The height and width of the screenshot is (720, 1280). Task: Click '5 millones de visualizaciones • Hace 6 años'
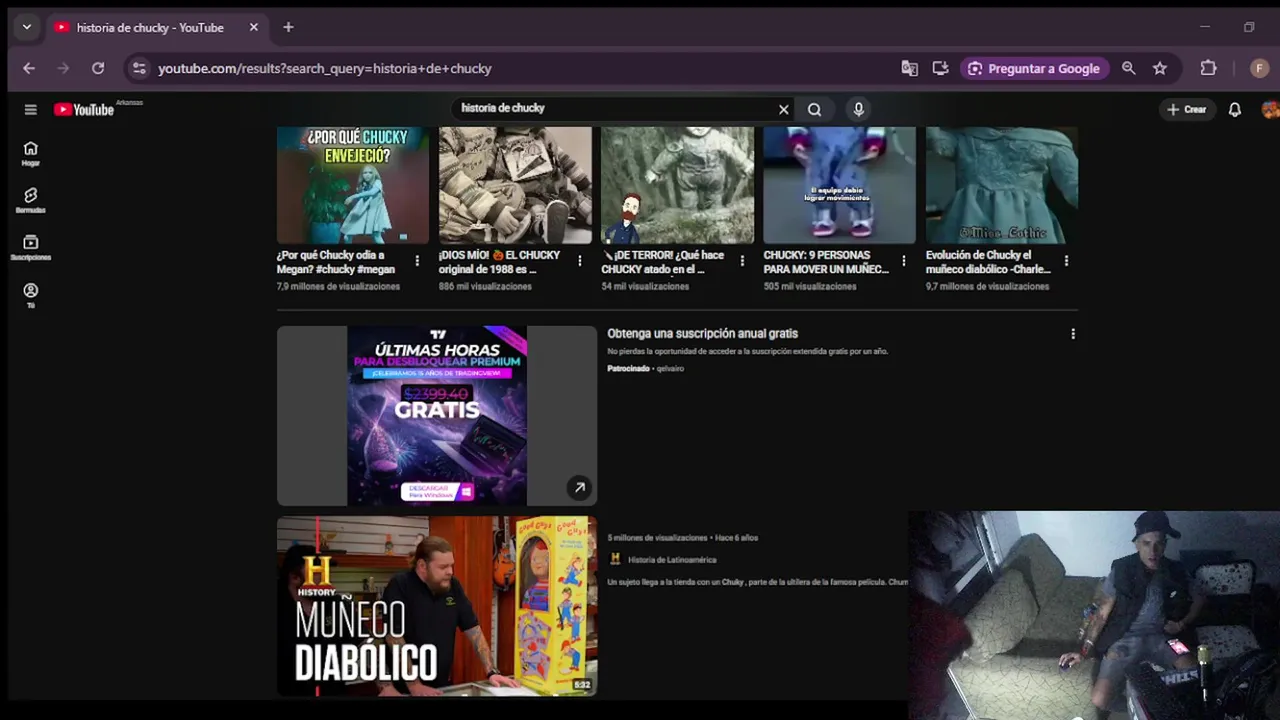tap(683, 538)
